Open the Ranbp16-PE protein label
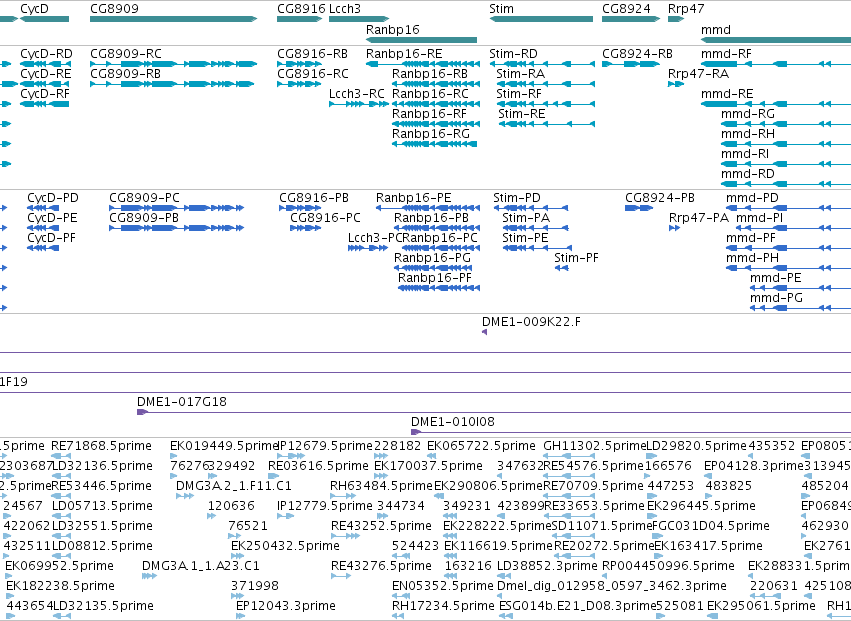The image size is (851, 621). [x=414, y=198]
